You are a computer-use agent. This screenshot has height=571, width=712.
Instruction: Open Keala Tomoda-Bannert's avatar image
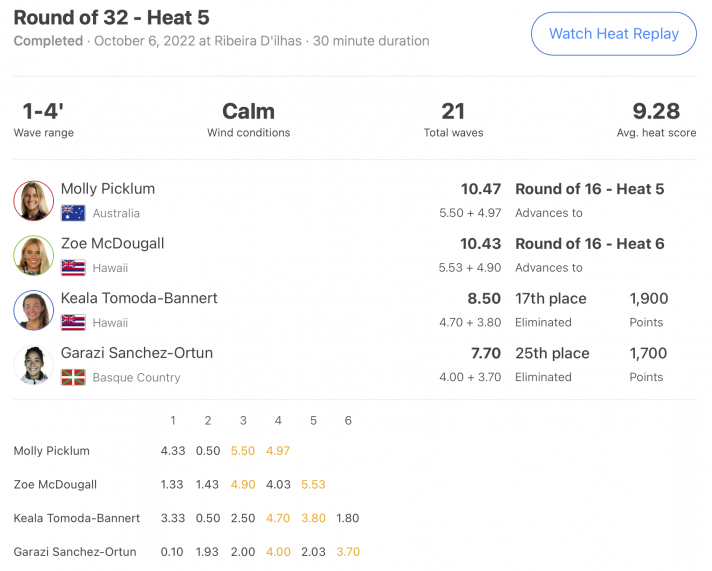tap(34, 310)
